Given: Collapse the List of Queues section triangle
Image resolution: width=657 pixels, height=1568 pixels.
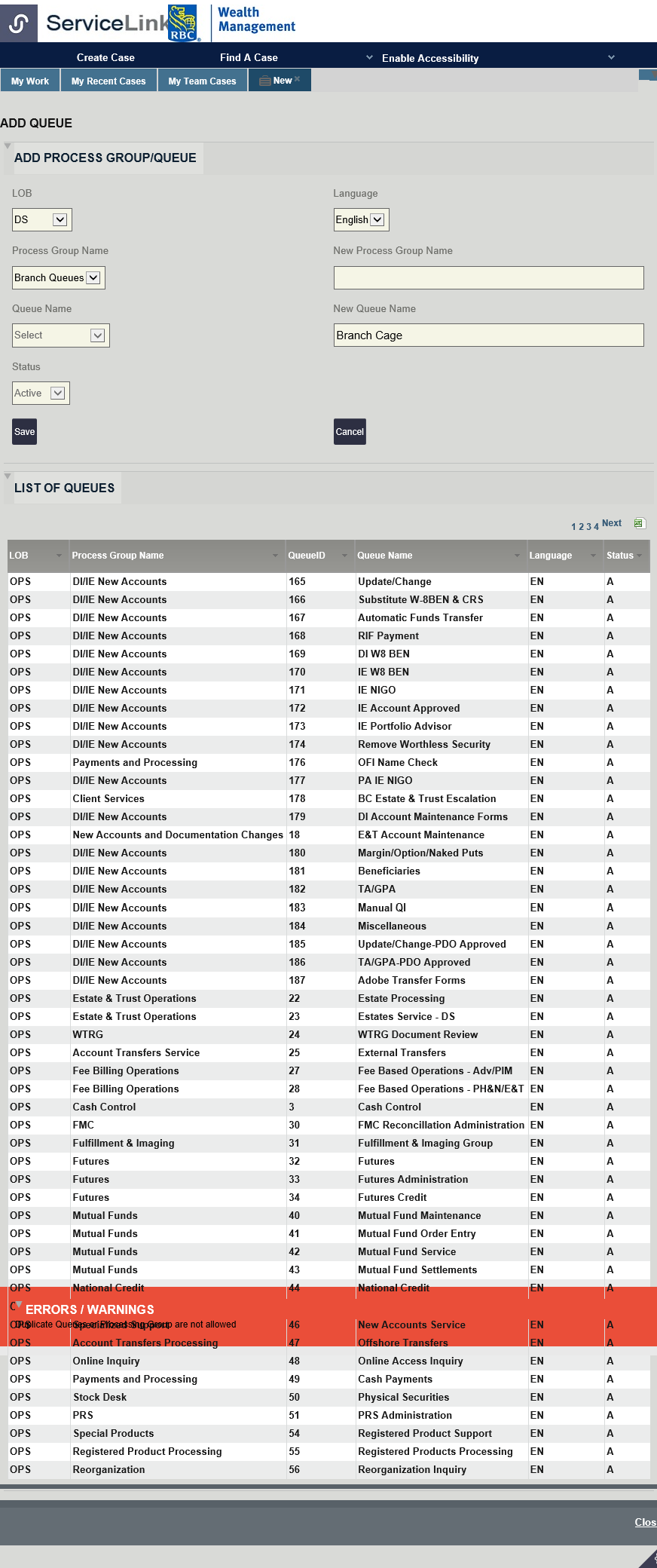Looking at the screenshot, I should click(x=8, y=476).
